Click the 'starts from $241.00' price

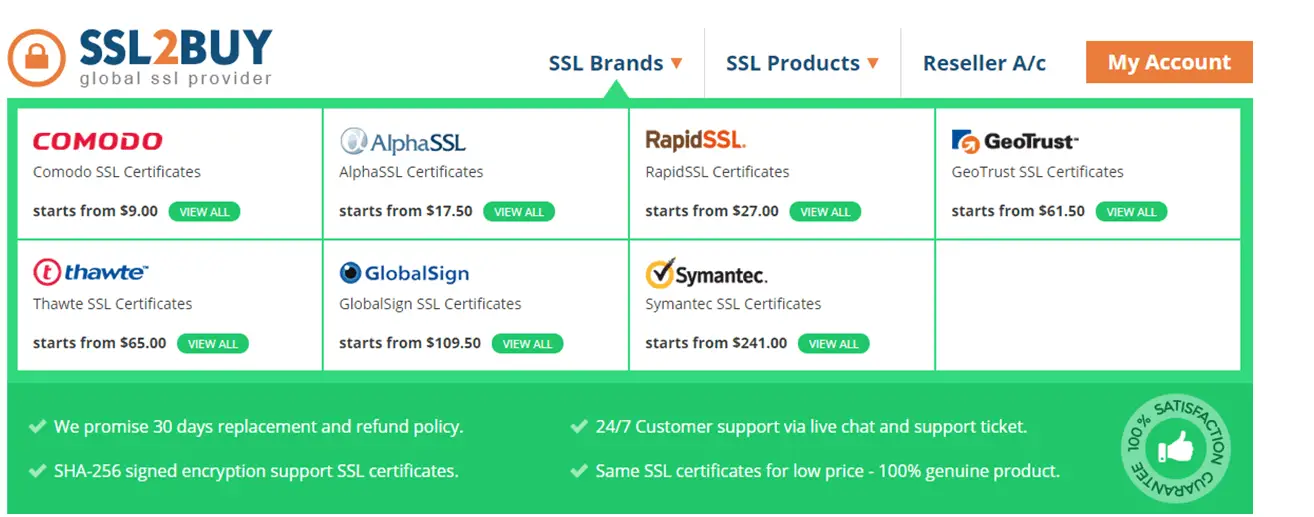click(x=716, y=343)
